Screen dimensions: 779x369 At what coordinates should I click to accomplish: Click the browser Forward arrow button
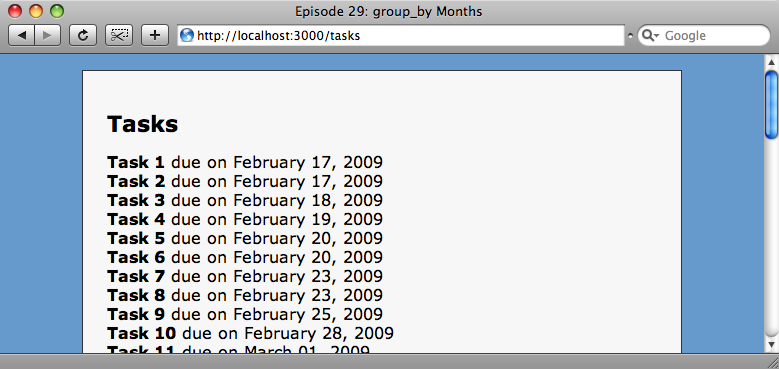(48, 35)
